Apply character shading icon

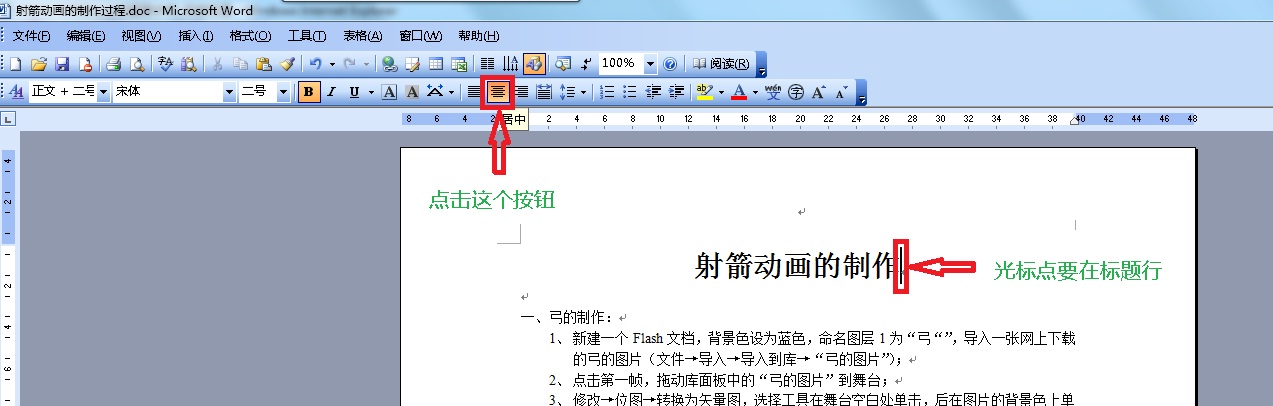click(x=412, y=92)
